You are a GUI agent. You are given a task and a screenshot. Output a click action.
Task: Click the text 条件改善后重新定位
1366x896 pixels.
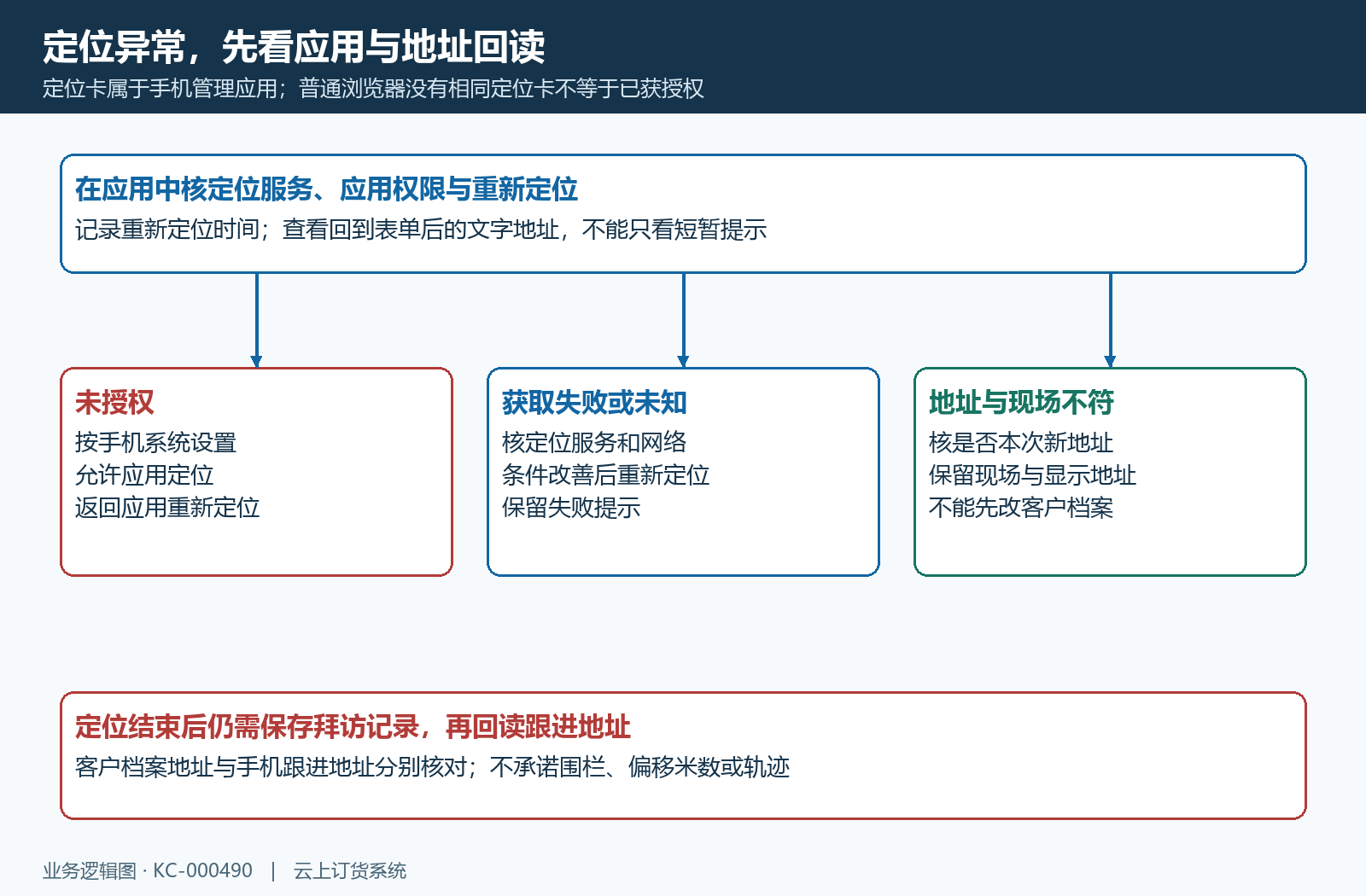[605, 474]
